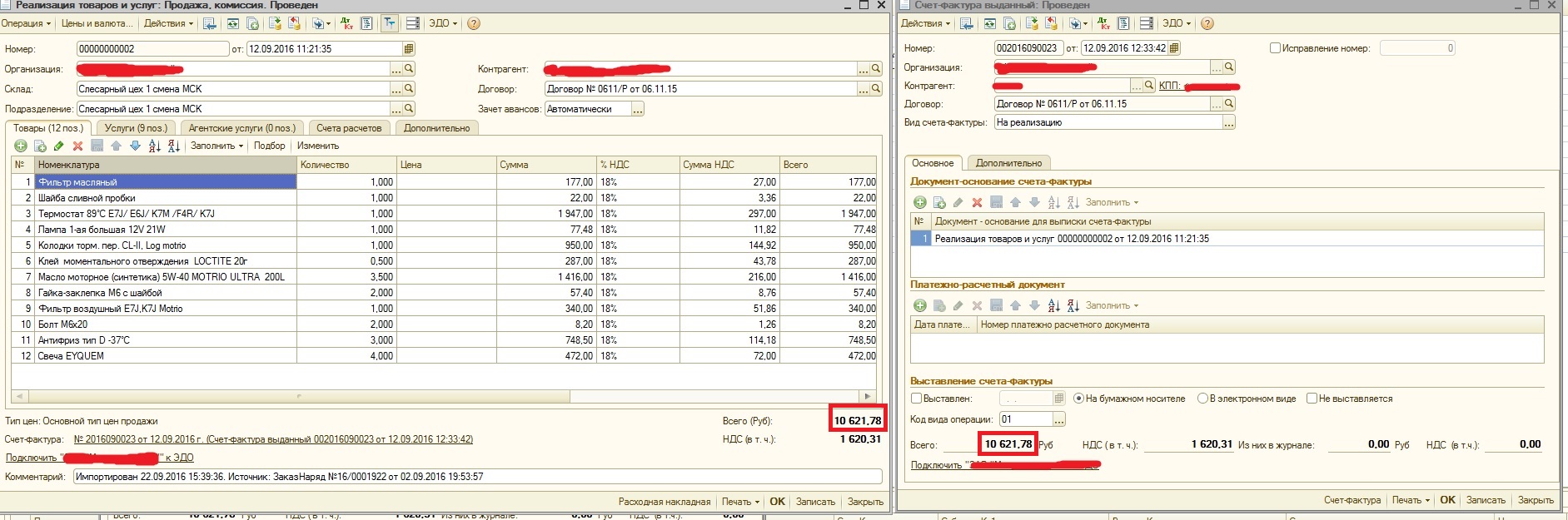Click the goods table horizontal scrollbar thumb

point(297,397)
